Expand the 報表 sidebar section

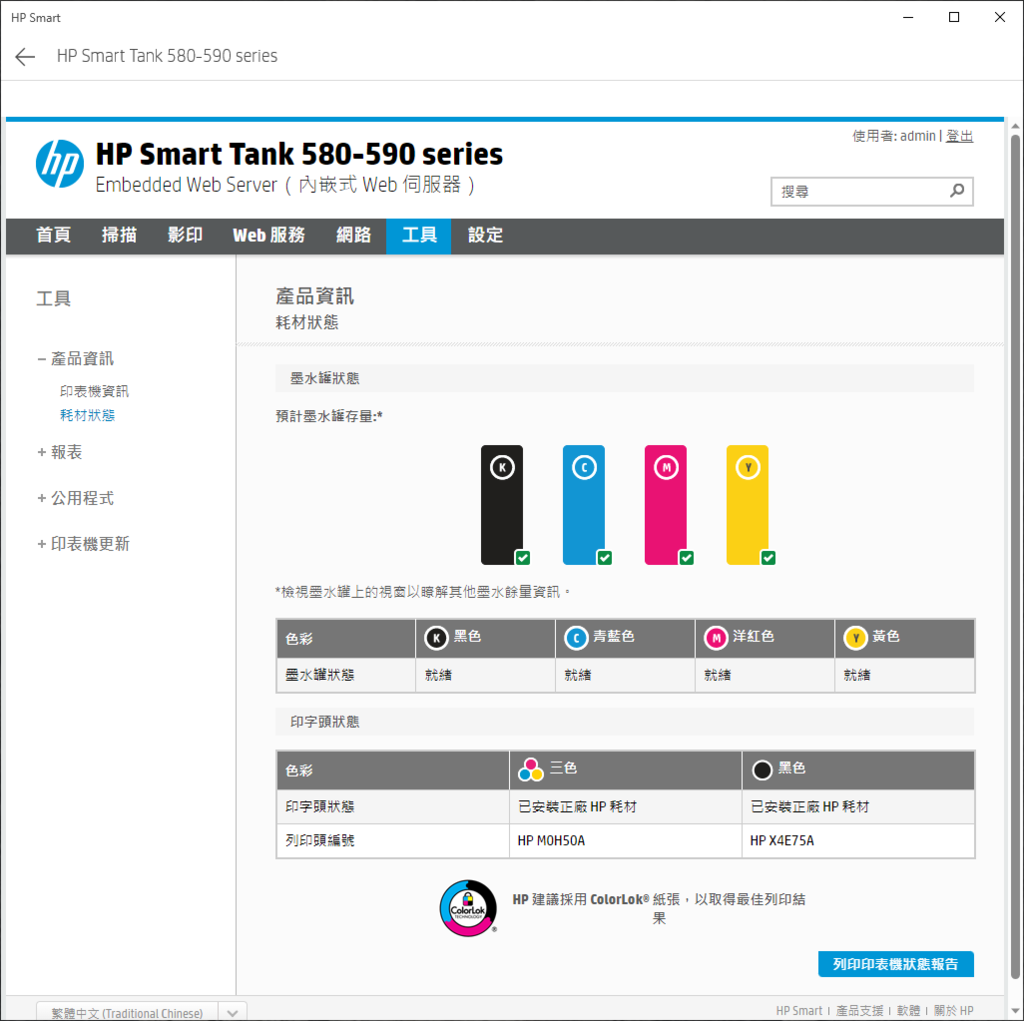(42, 452)
